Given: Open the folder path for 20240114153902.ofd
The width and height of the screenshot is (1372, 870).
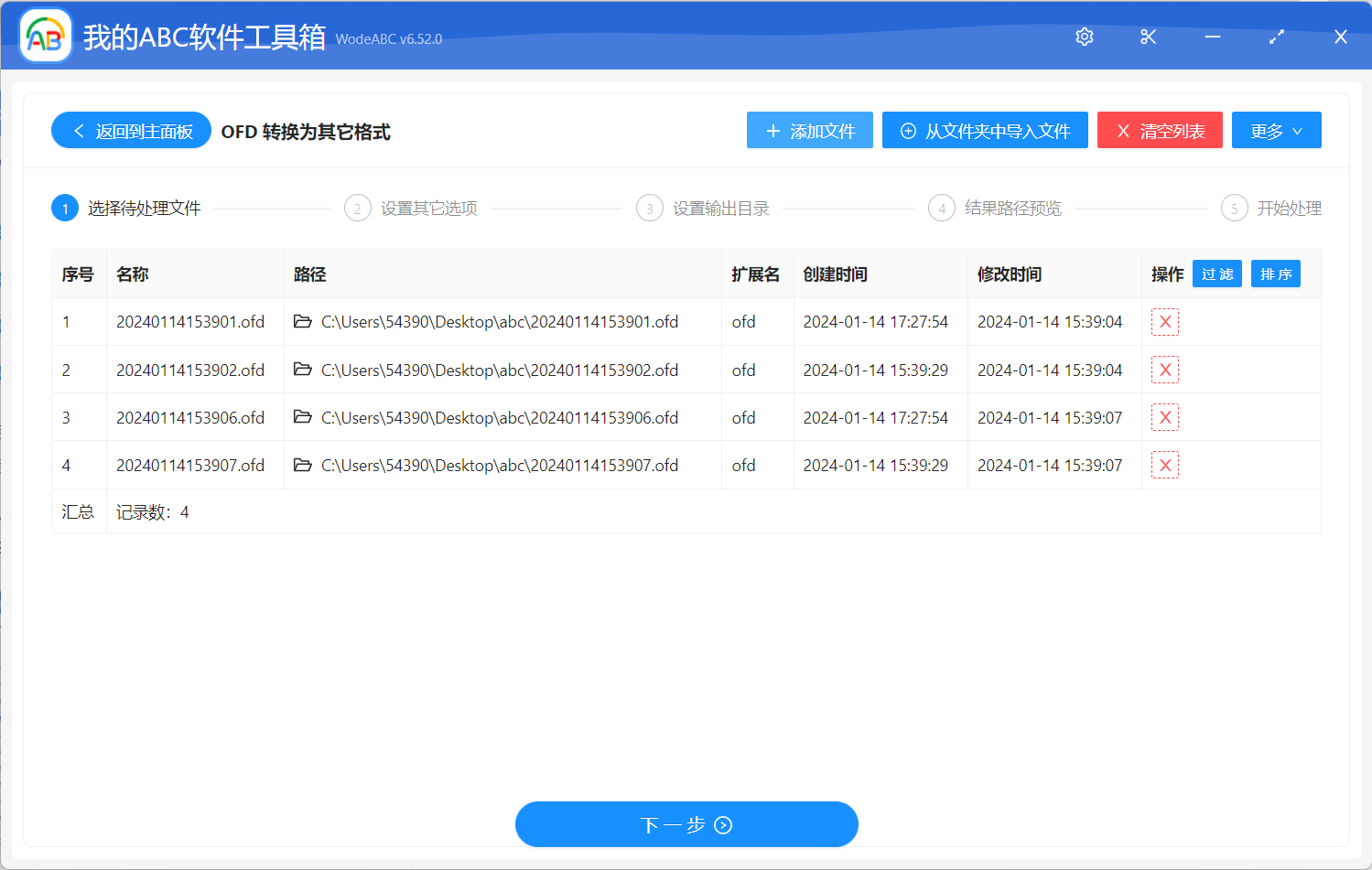Looking at the screenshot, I should coord(302,370).
